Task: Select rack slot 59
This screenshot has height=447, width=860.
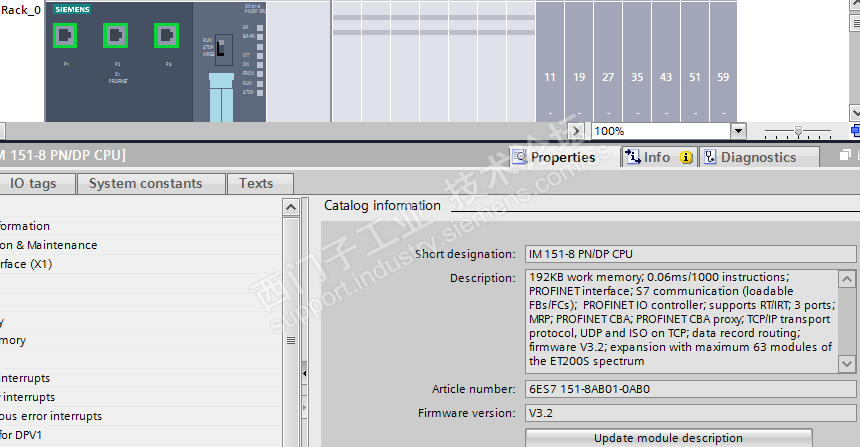Action: [x=723, y=61]
